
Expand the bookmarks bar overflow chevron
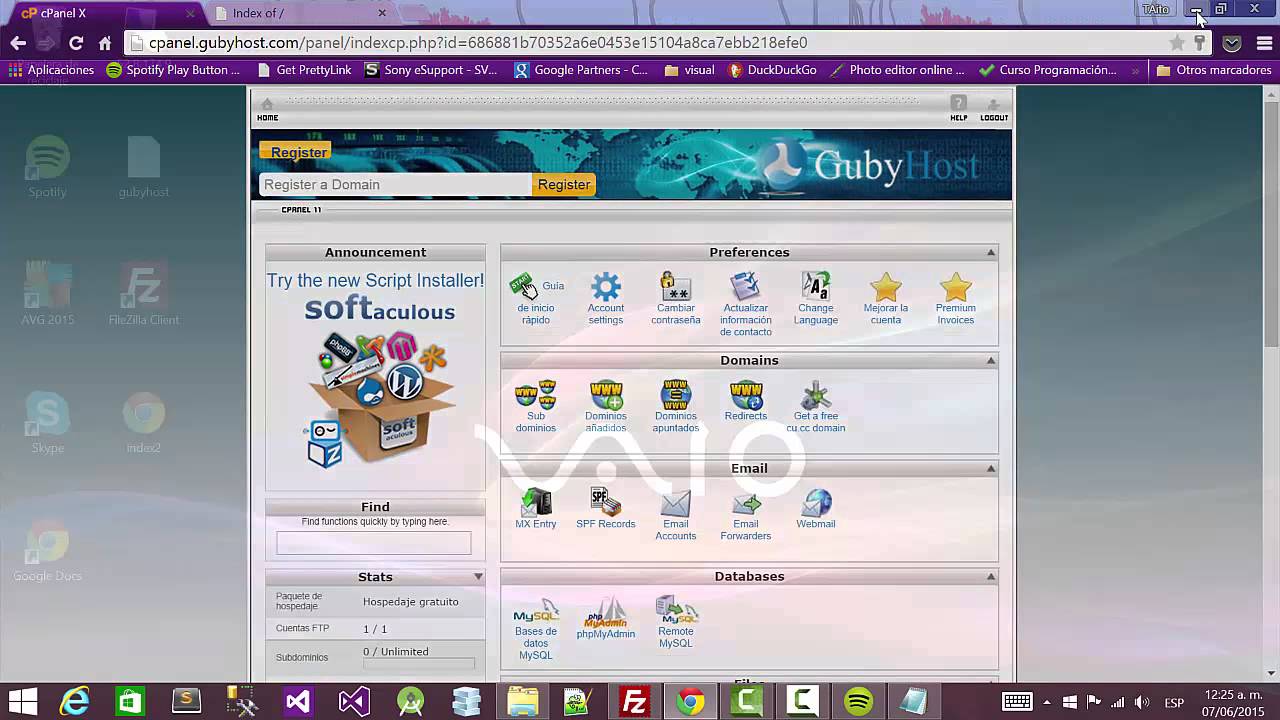1135,70
